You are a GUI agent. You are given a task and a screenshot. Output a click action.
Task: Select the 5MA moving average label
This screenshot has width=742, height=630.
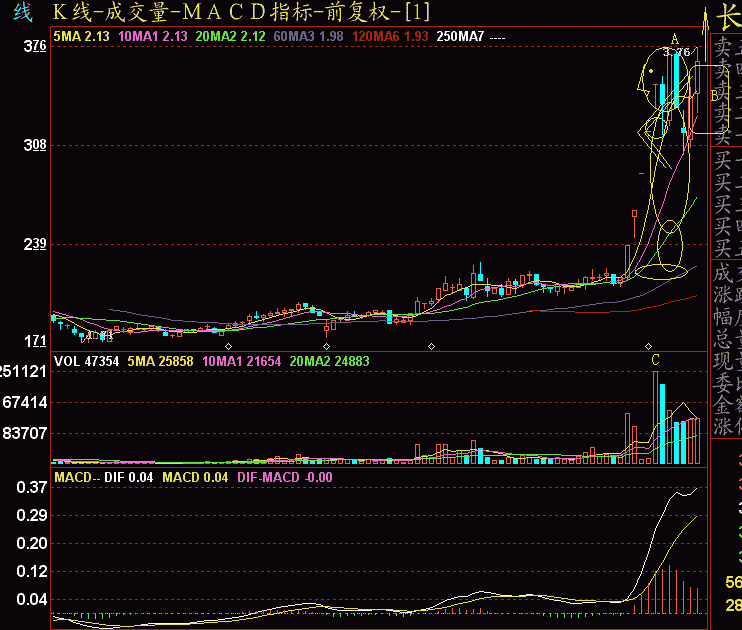click(x=80, y=36)
